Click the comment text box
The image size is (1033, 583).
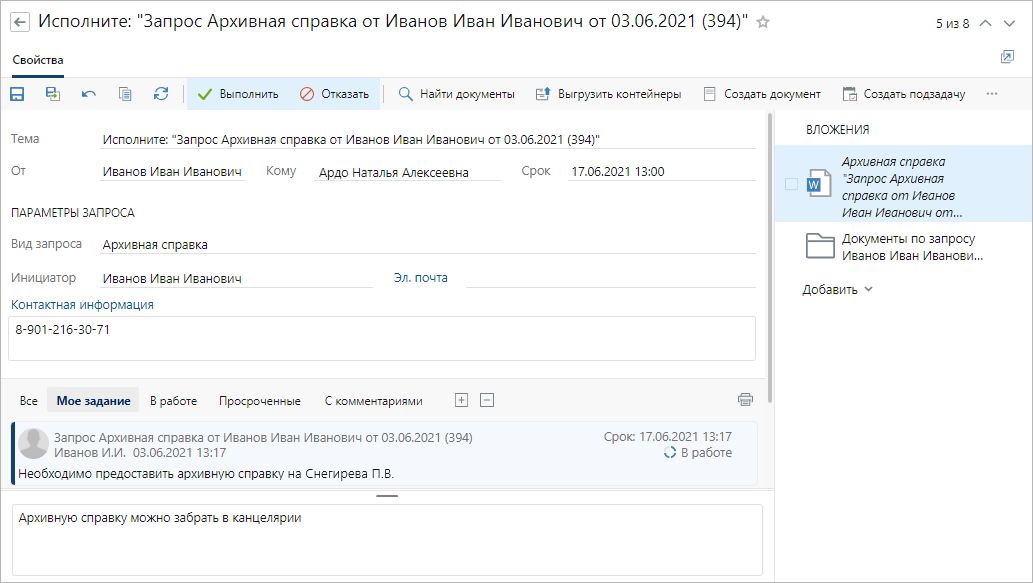click(387, 540)
